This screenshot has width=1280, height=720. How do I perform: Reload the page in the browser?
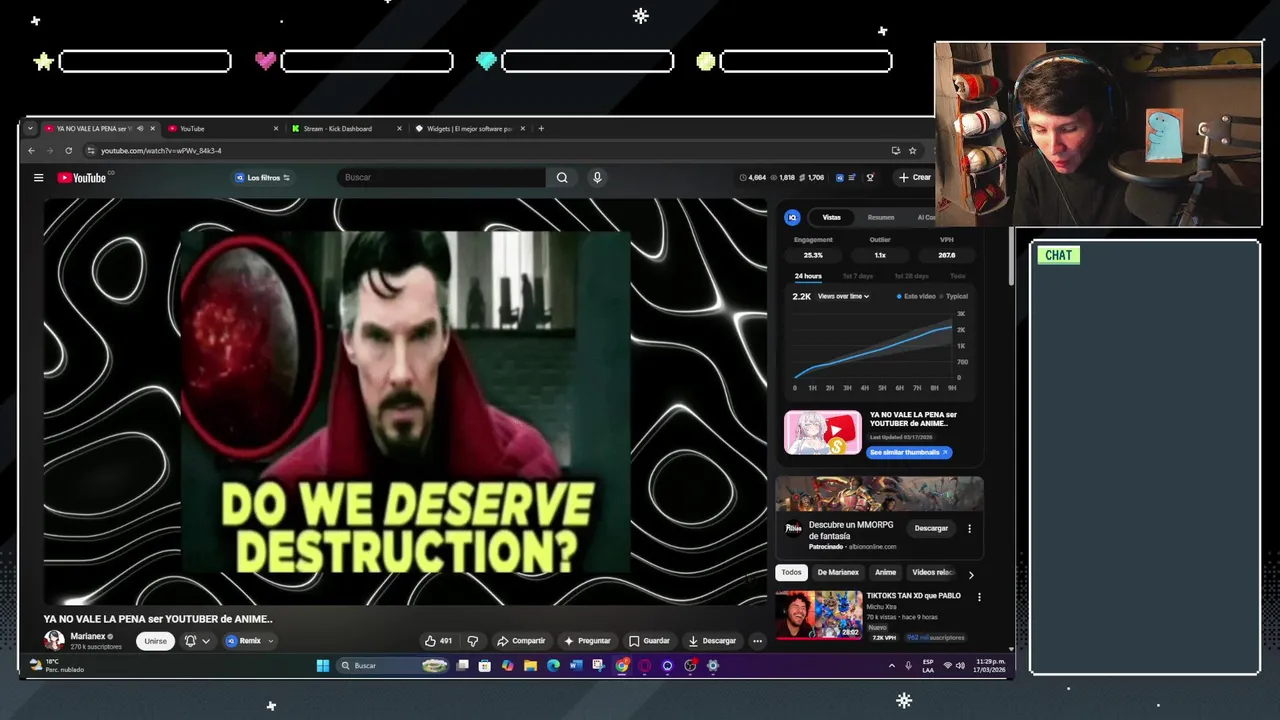pyautogui.click(x=68, y=151)
